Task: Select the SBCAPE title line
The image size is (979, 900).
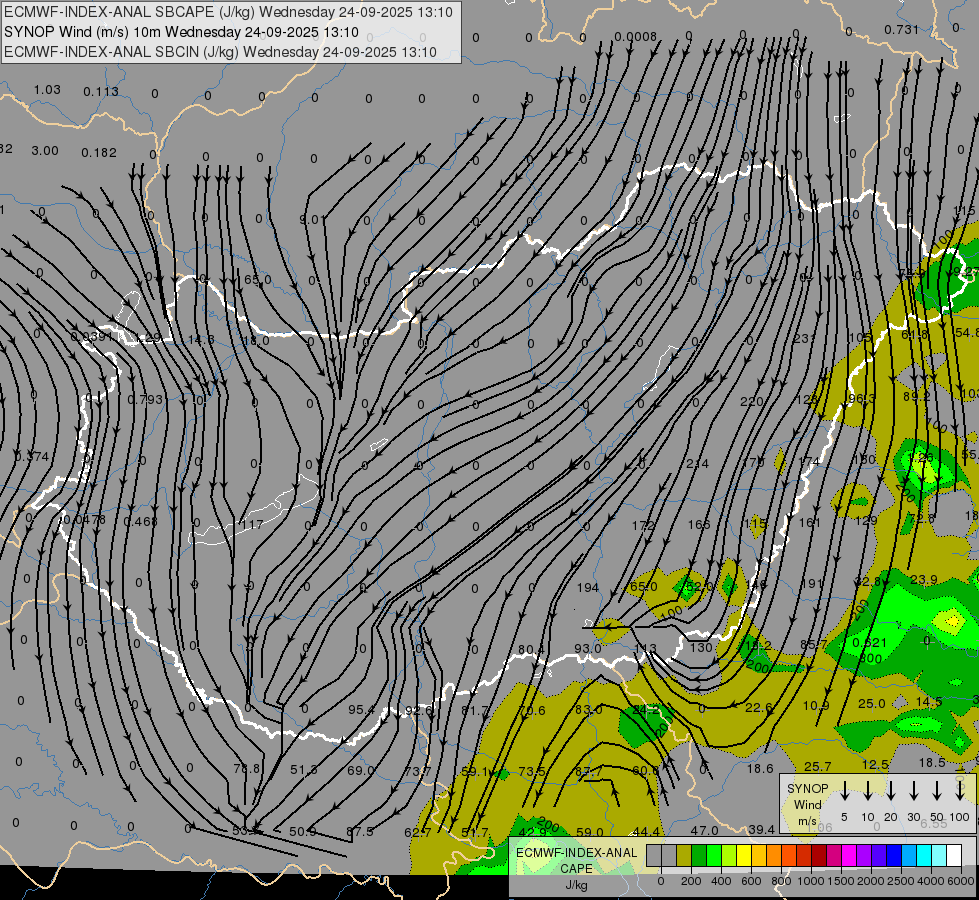Action: click(x=228, y=12)
